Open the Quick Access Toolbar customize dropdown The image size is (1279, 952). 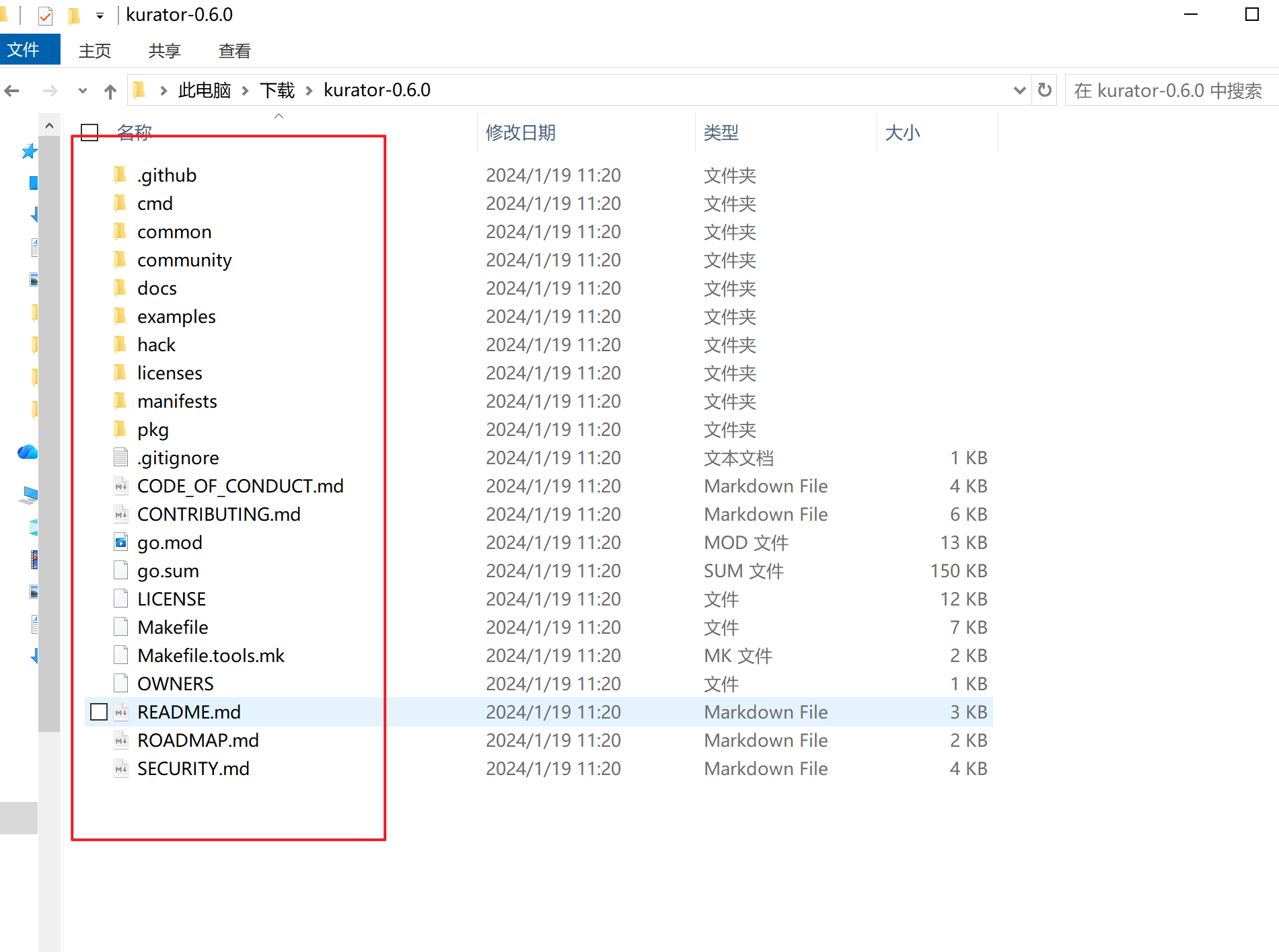click(x=100, y=15)
